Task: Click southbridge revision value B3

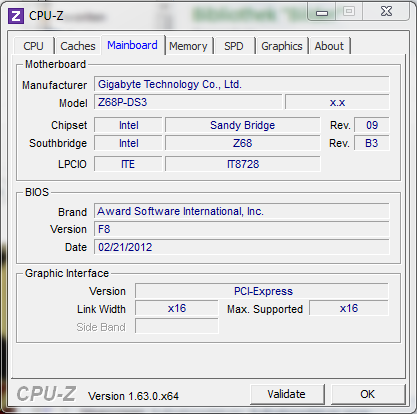Action: (x=372, y=143)
